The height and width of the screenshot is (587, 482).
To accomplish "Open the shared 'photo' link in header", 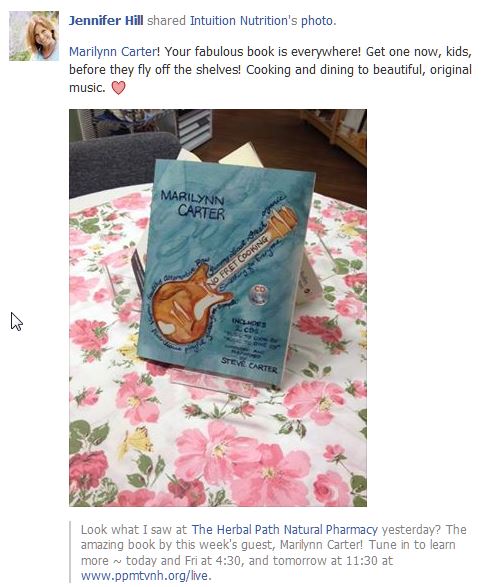I will (x=317, y=21).
